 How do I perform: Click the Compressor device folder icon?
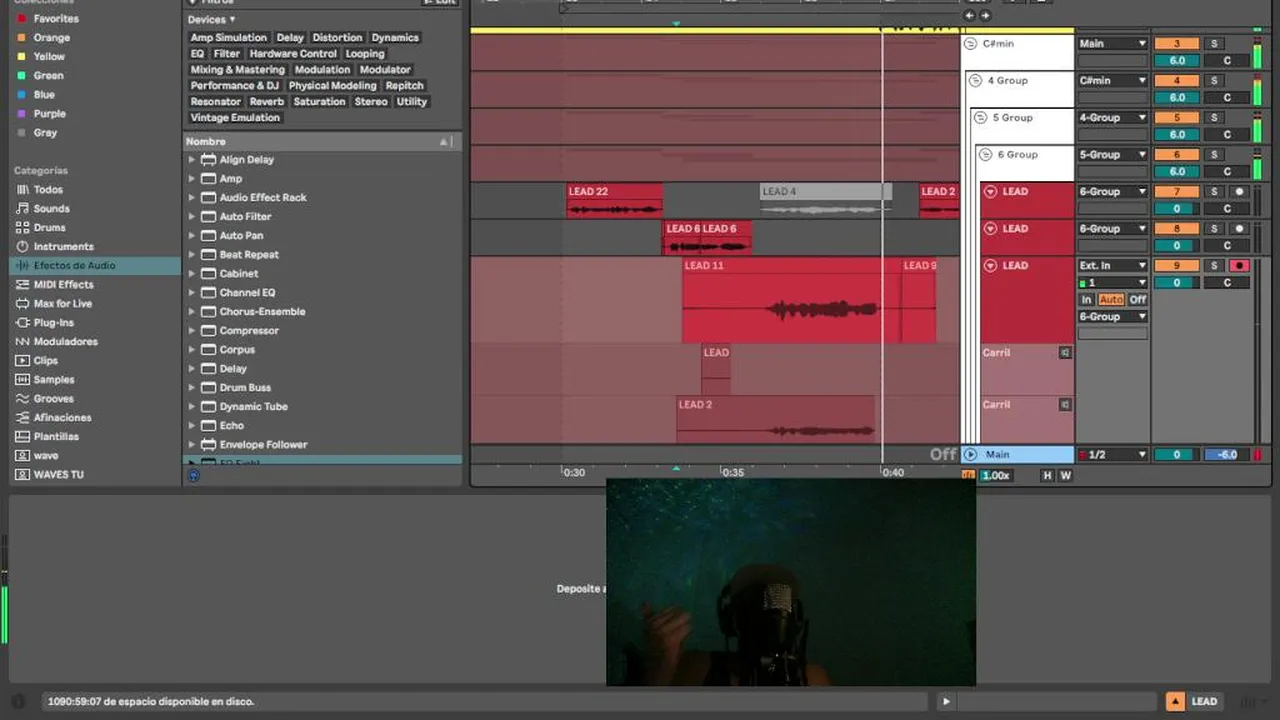(x=209, y=330)
